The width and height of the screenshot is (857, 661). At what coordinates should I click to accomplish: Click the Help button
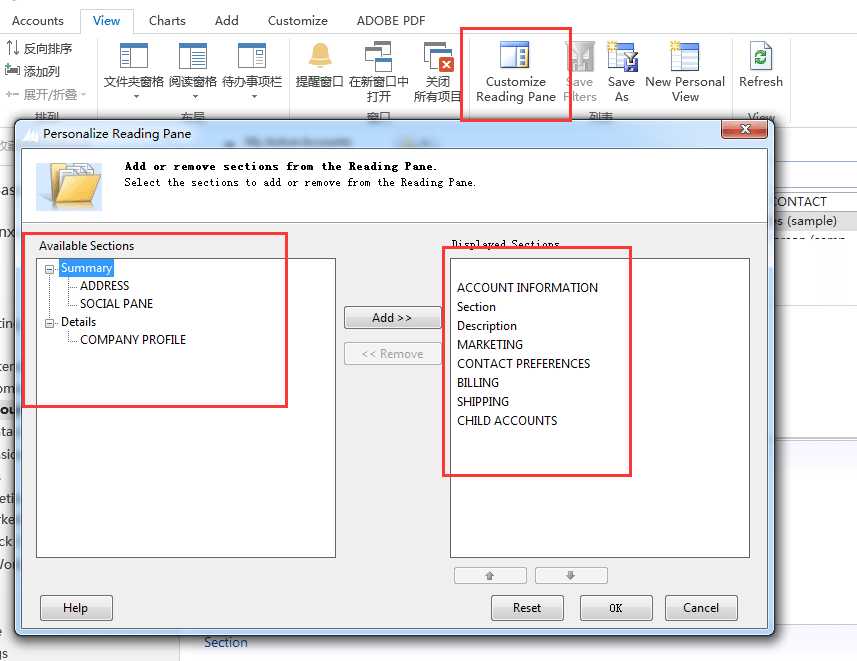pyautogui.click(x=76, y=608)
